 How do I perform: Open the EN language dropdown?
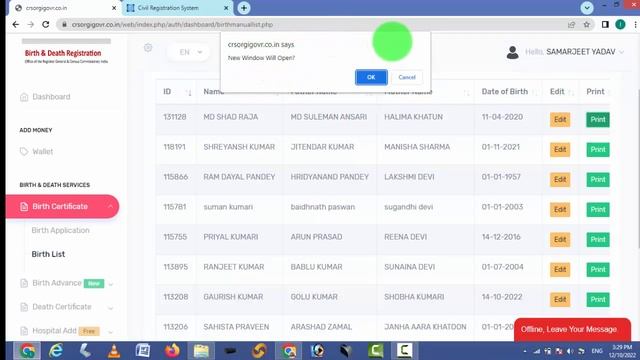click(190, 52)
